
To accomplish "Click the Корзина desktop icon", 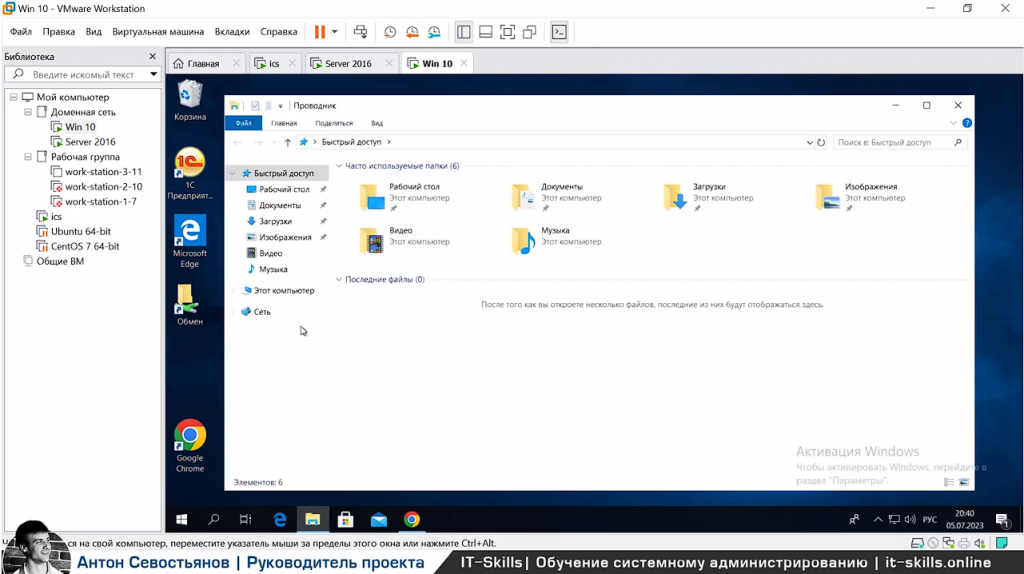I will (x=190, y=100).
